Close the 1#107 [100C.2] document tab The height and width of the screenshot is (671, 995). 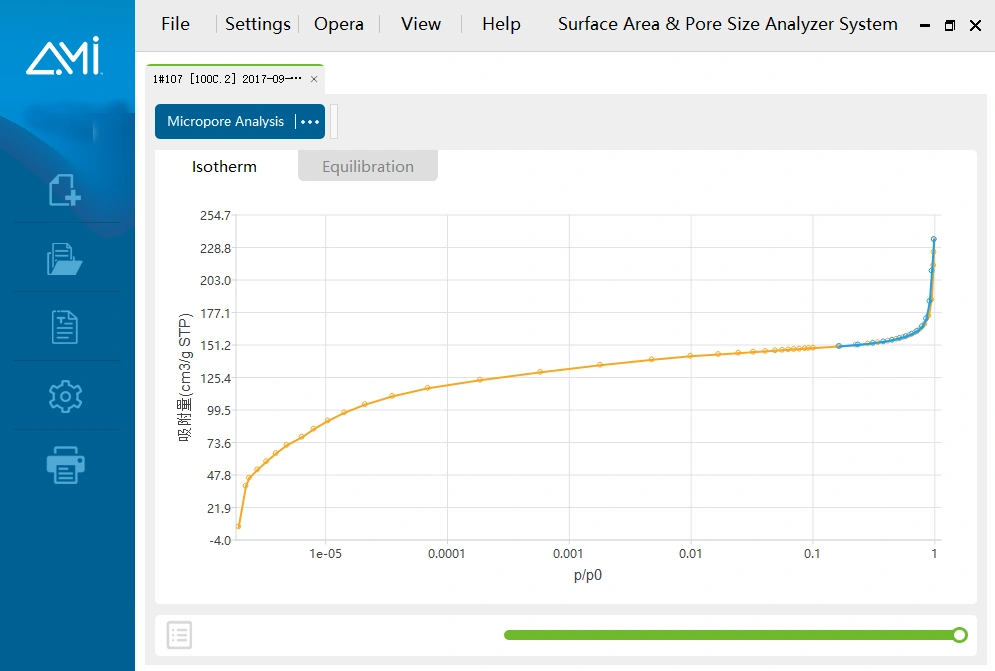tap(314, 79)
